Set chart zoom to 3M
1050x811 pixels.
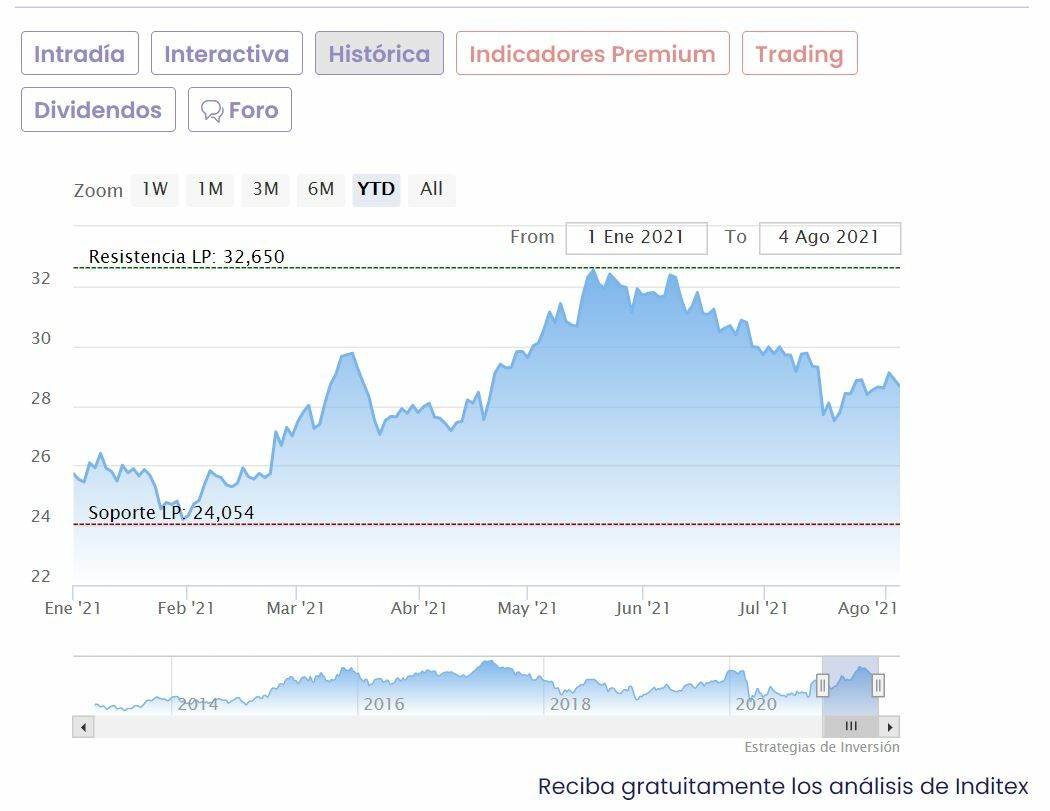click(265, 189)
